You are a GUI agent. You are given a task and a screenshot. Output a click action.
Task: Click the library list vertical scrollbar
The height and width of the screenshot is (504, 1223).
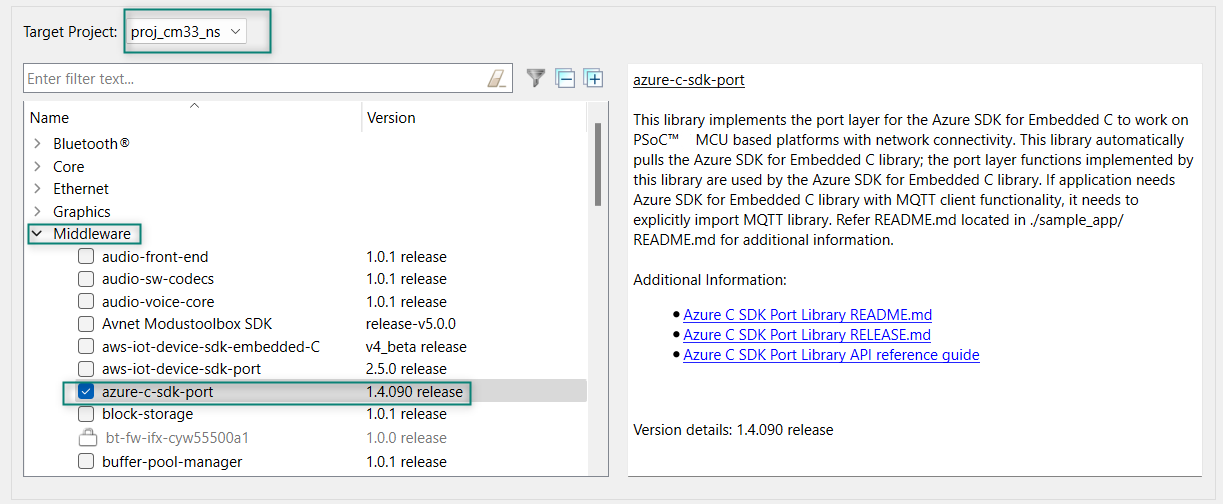pyautogui.click(x=598, y=165)
